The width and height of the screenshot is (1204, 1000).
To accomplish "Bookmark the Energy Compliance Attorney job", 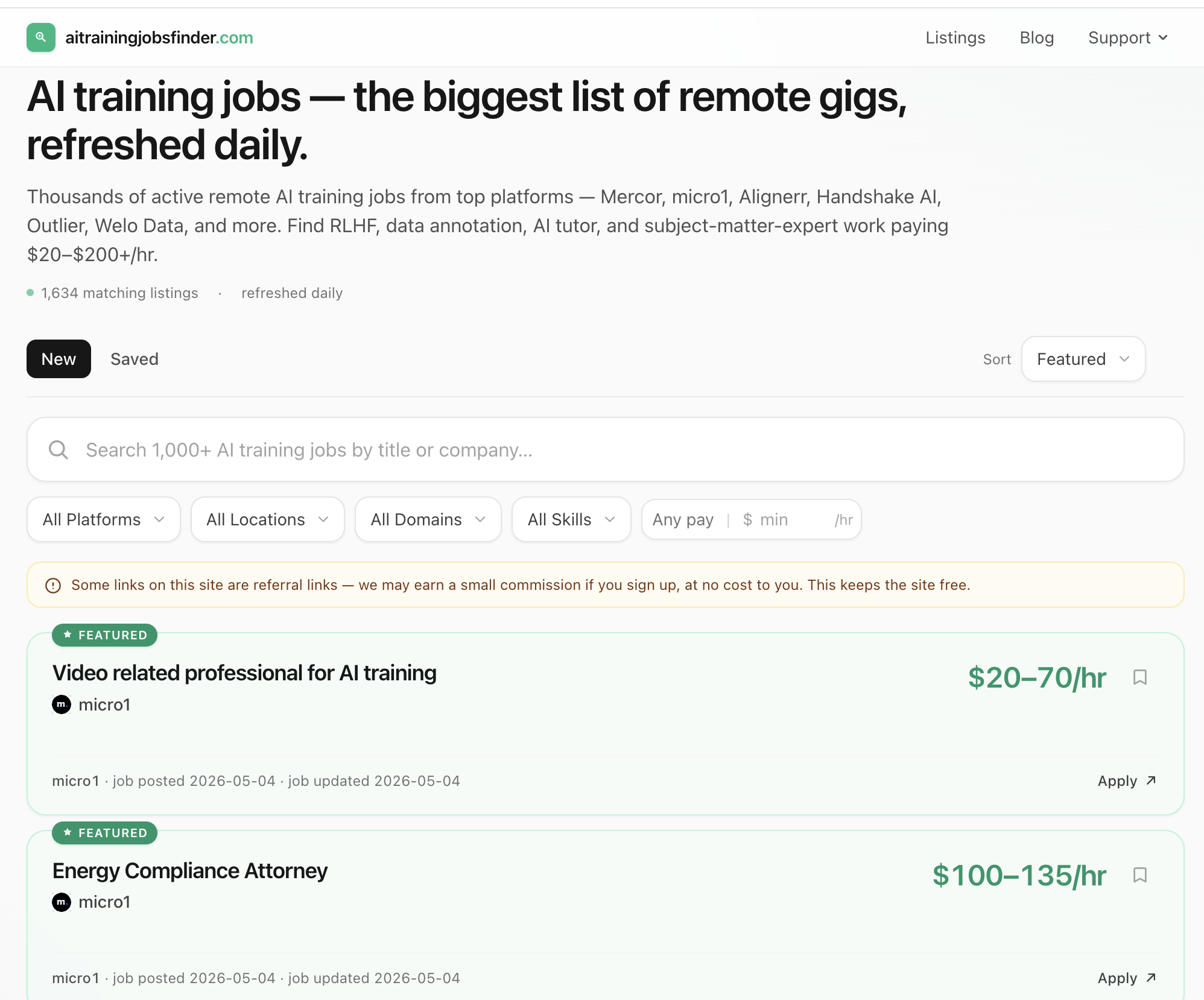I will (1139, 875).
